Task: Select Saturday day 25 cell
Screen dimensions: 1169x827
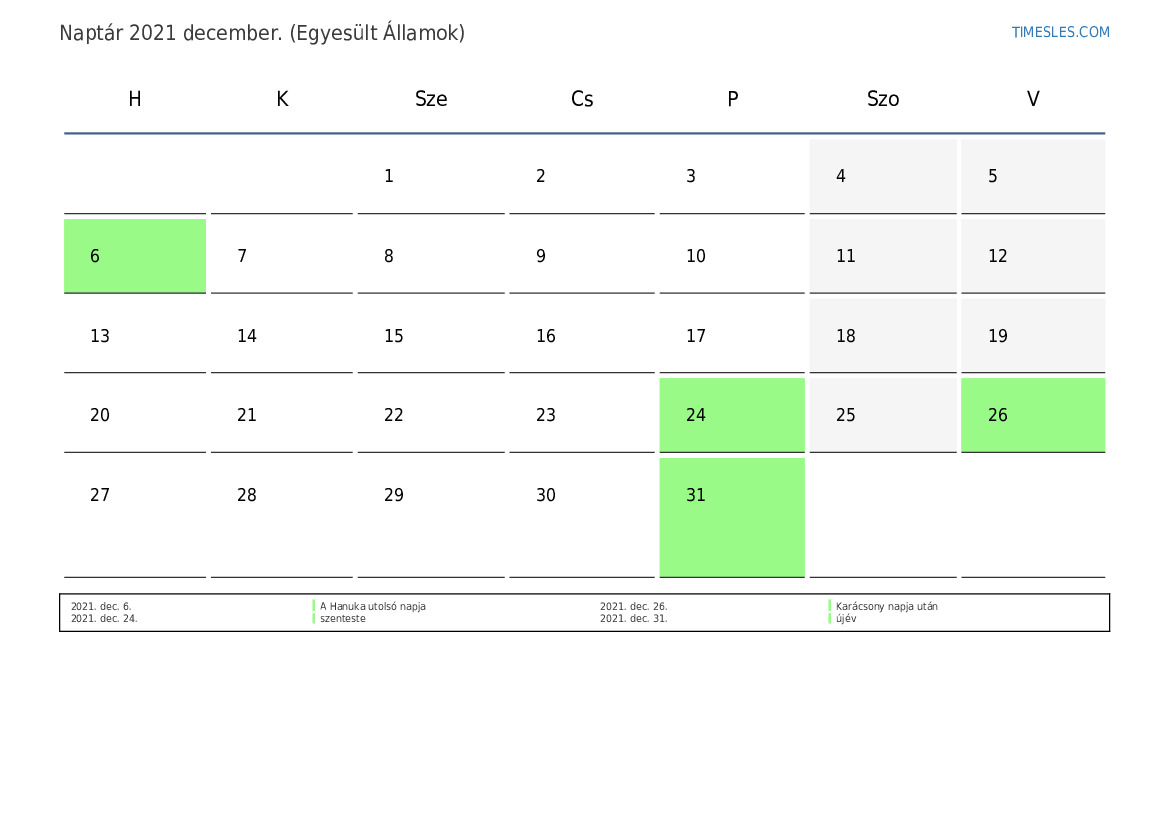Action: (883, 415)
